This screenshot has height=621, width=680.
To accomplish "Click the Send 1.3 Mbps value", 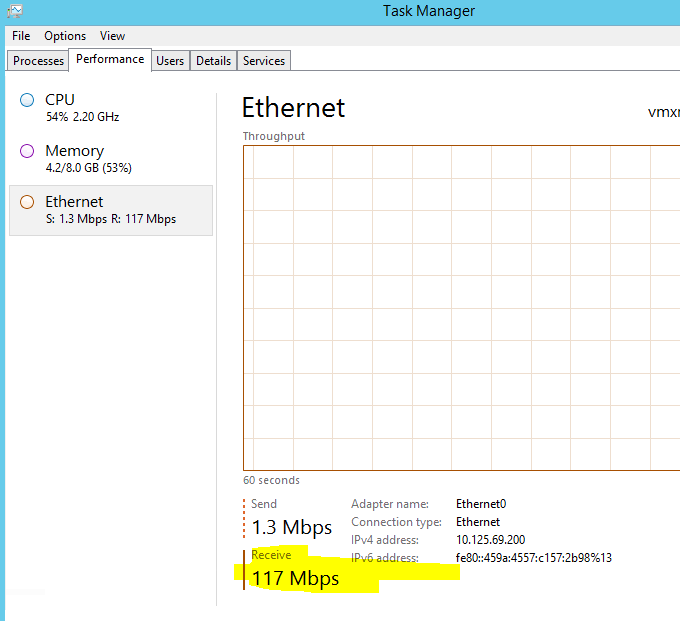I will pyautogui.click(x=292, y=527).
